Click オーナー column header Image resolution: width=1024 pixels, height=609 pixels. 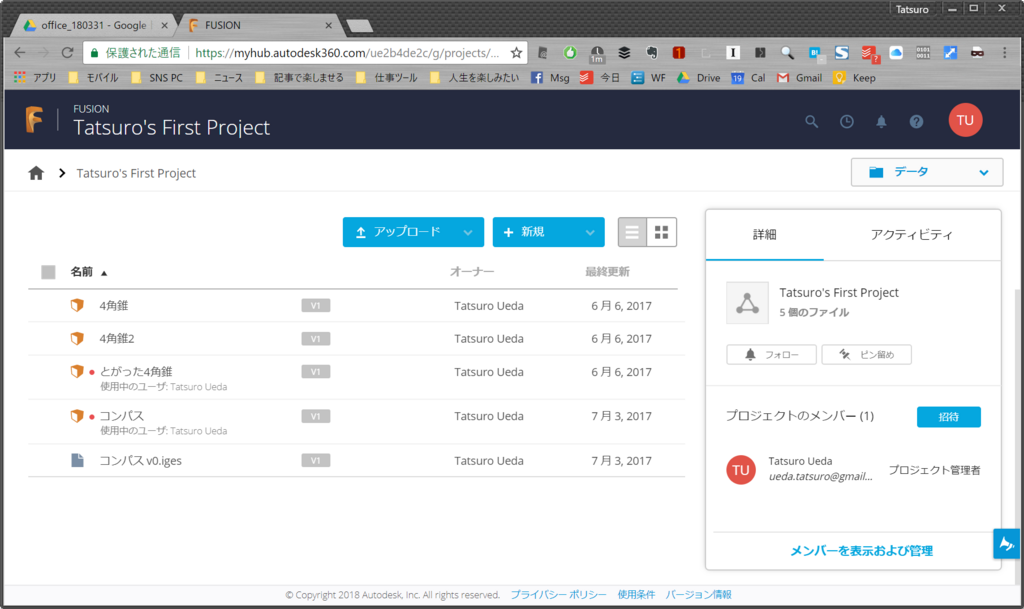tap(472, 272)
